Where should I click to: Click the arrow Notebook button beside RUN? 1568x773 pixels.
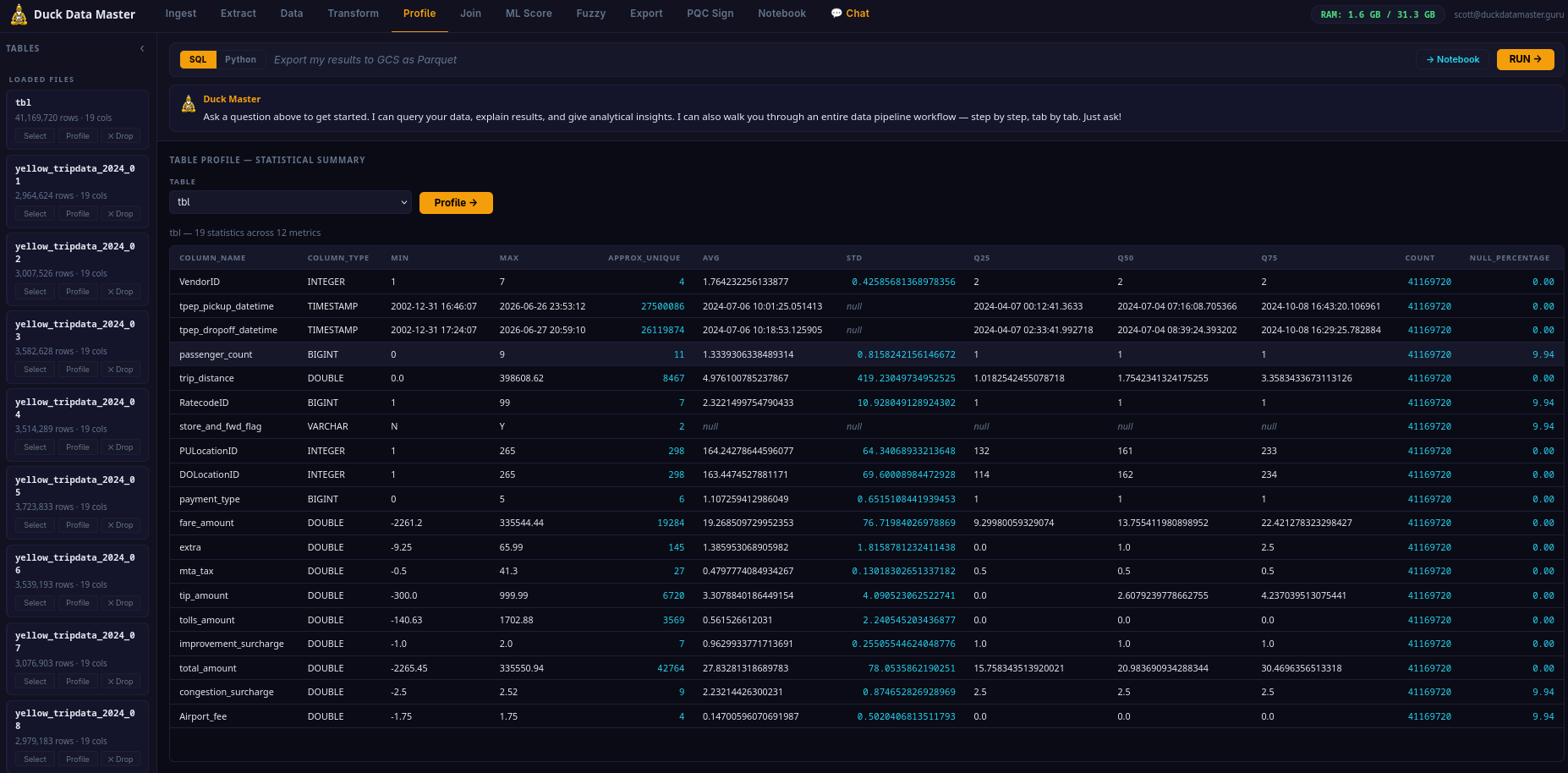[x=1453, y=59]
